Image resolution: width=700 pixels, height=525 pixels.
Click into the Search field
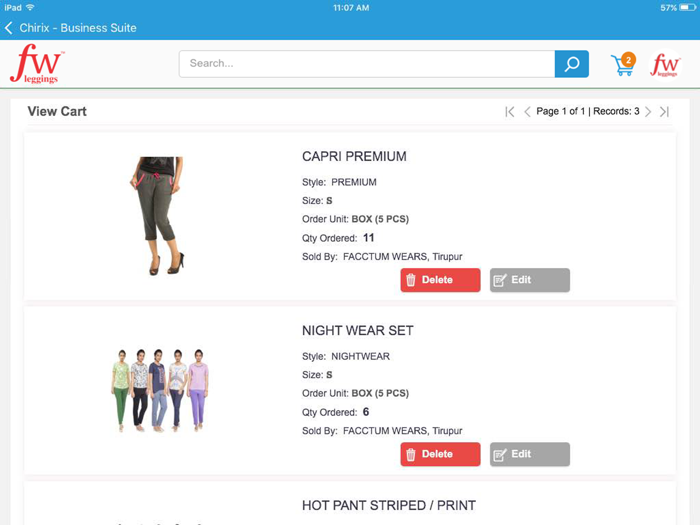pos(367,64)
